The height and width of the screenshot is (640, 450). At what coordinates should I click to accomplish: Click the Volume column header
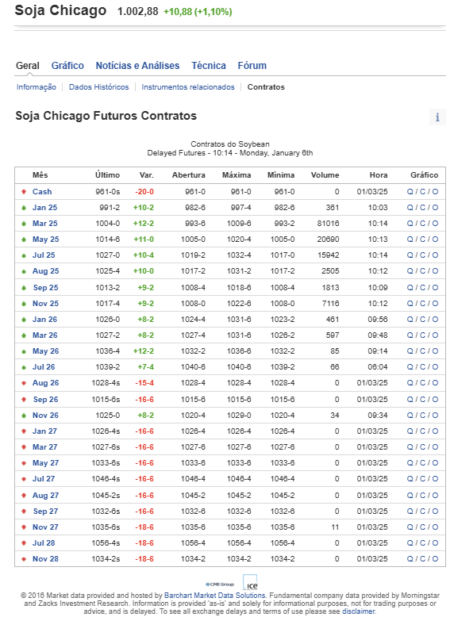[x=325, y=175]
